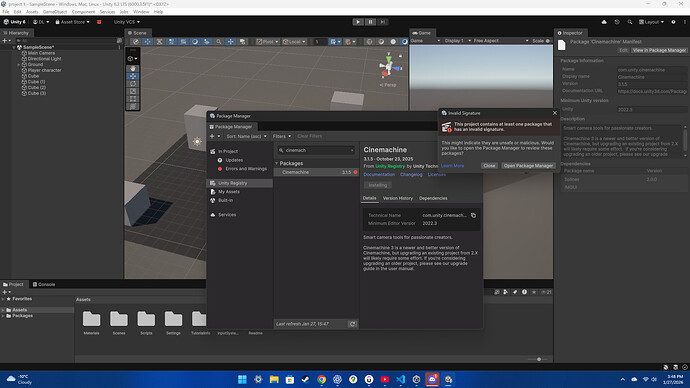
Task: Select the Rotate tool in Scene overlay
Action: point(133,84)
